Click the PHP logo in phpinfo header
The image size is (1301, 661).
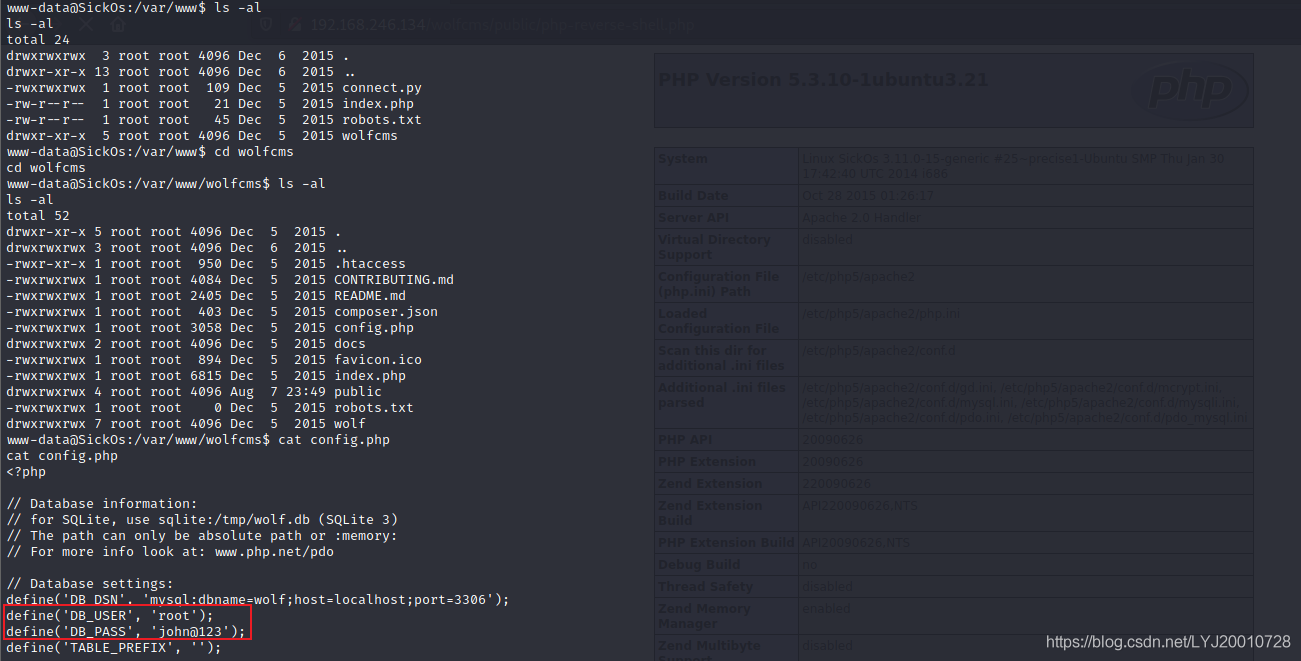1189,90
